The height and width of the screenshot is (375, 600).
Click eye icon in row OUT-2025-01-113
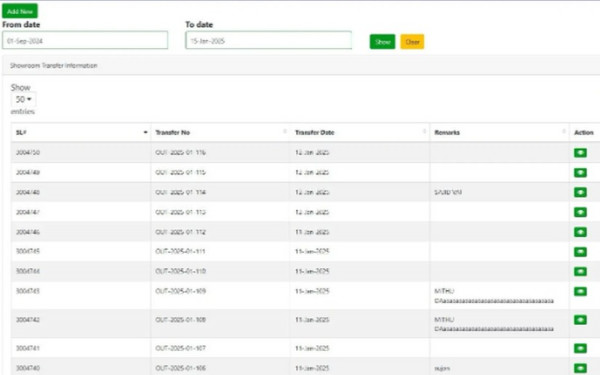[580, 212]
